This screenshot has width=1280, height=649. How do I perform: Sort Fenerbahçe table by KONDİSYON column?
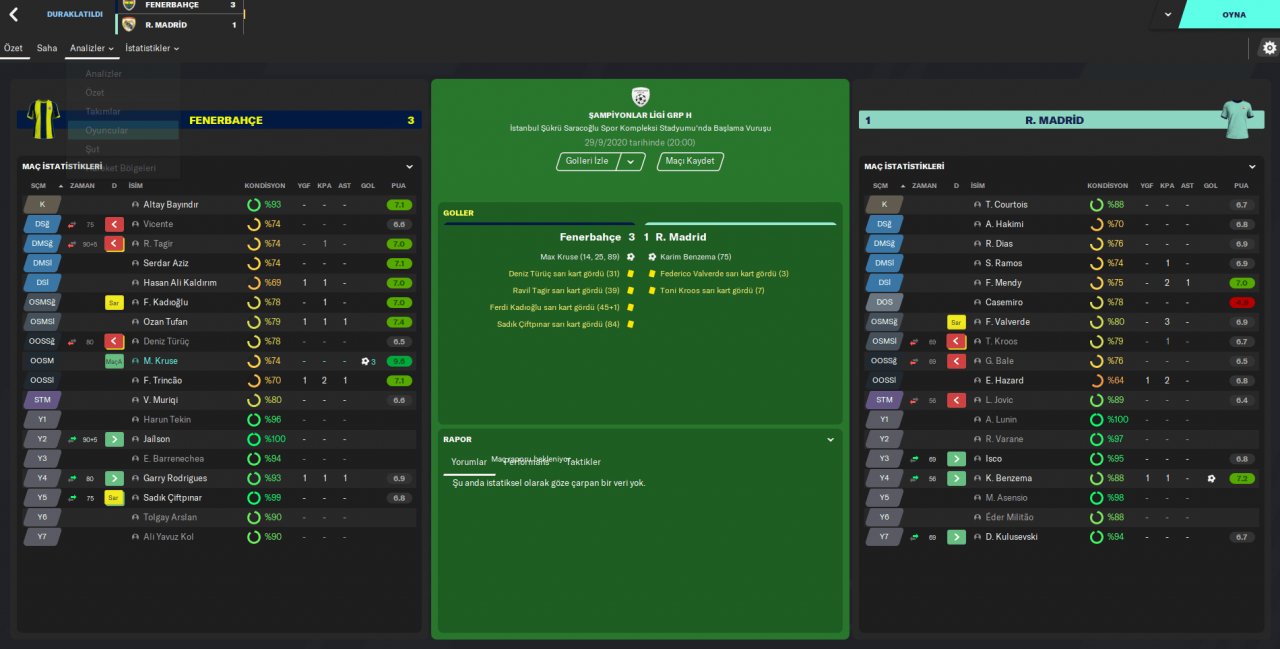pos(265,185)
